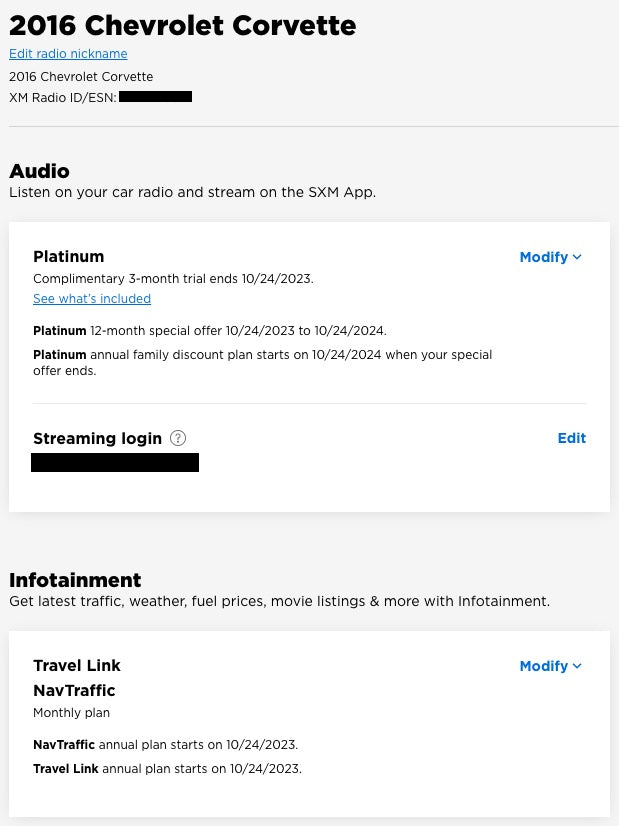Click the NavTraffic plan title

(74, 690)
